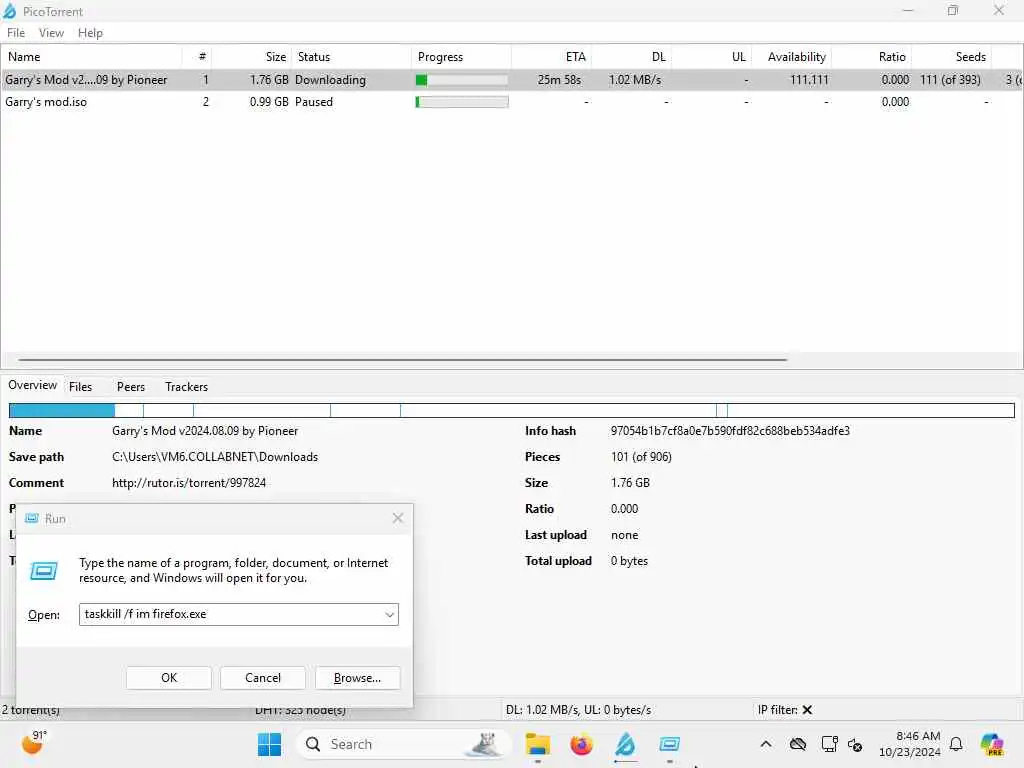1024x768 pixels.
Task: Click Cancel in the Run dialog
Action: coord(263,678)
